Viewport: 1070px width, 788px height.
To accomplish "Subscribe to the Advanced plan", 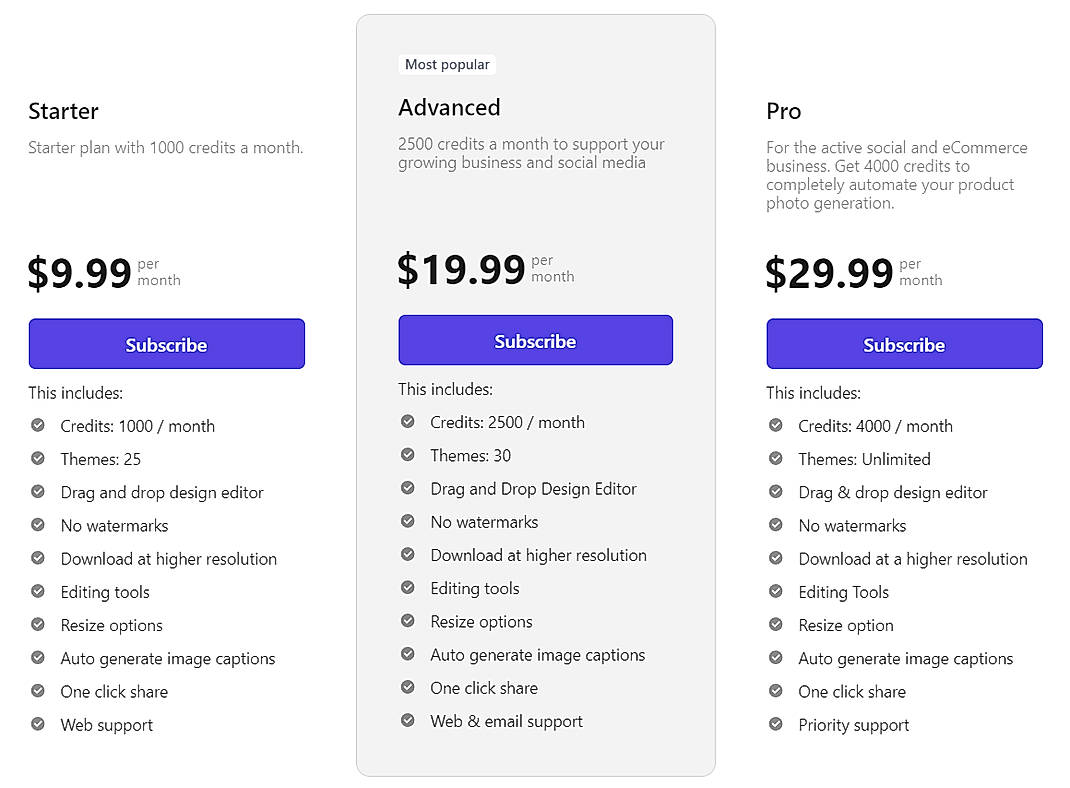I will tap(535, 340).
